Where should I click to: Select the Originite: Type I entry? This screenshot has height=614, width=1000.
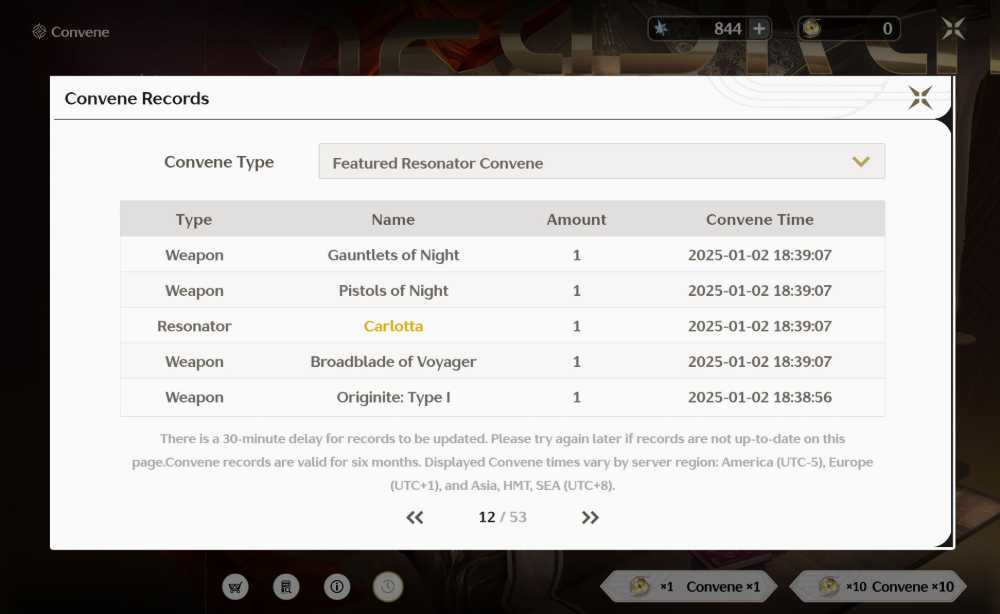(393, 397)
